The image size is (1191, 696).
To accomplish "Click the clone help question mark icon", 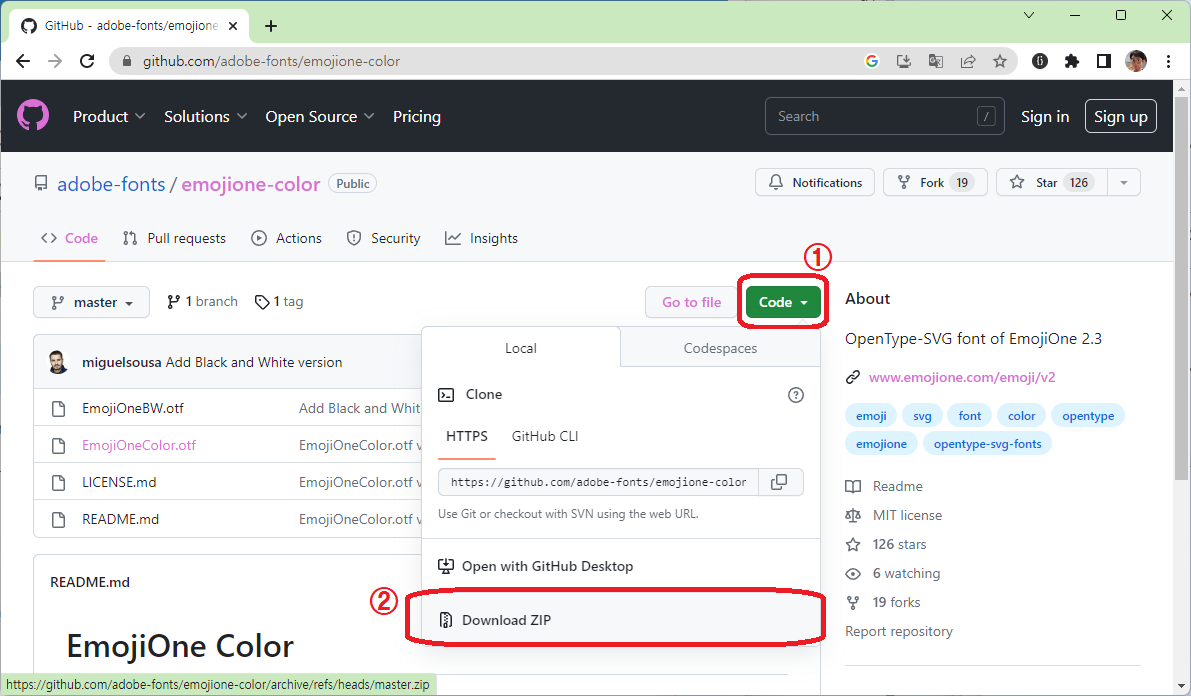I will pyautogui.click(x=795, y=395).
